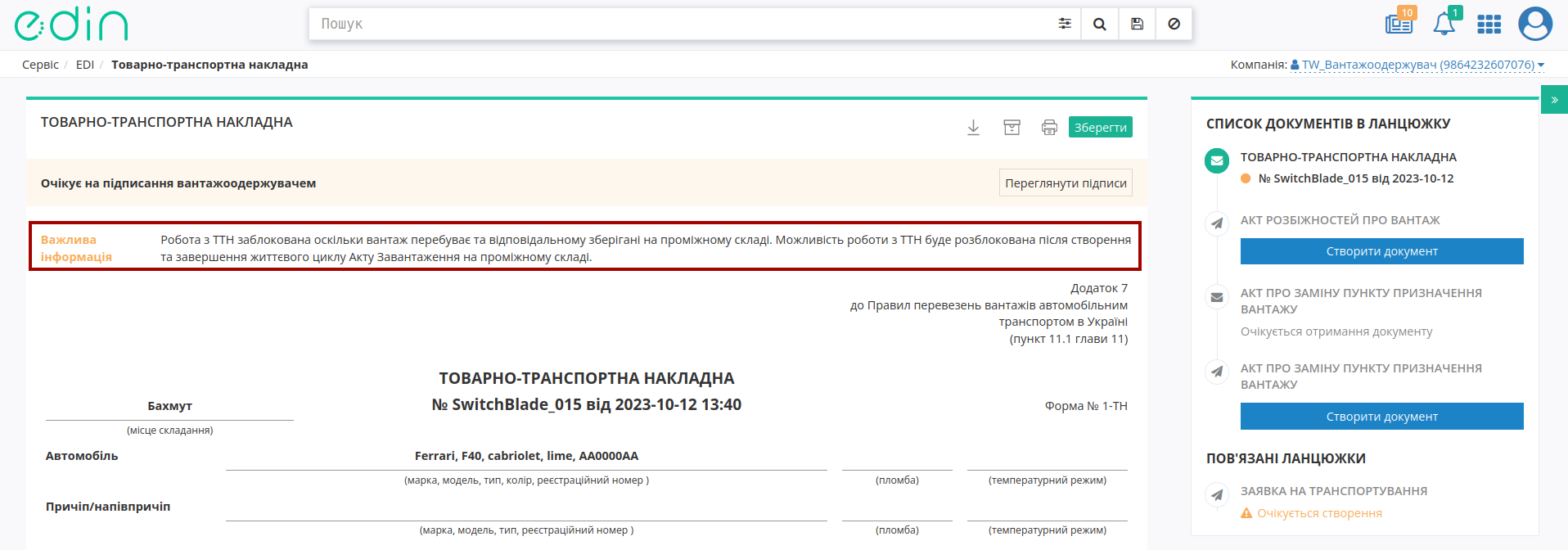This screenshot has height=550, width=1568.
Task: Open search filter settings icon
Action: (1064, 24)
